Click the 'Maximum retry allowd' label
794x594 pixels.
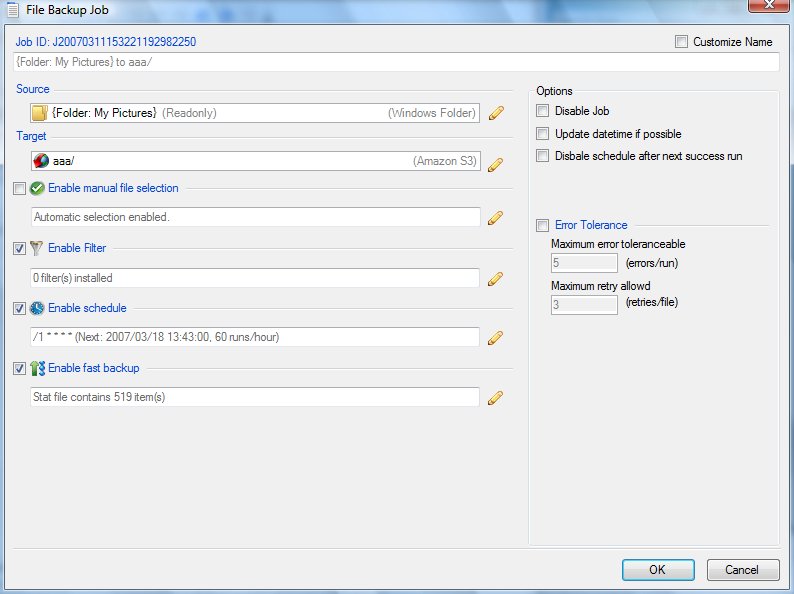[x=601, y=286]
